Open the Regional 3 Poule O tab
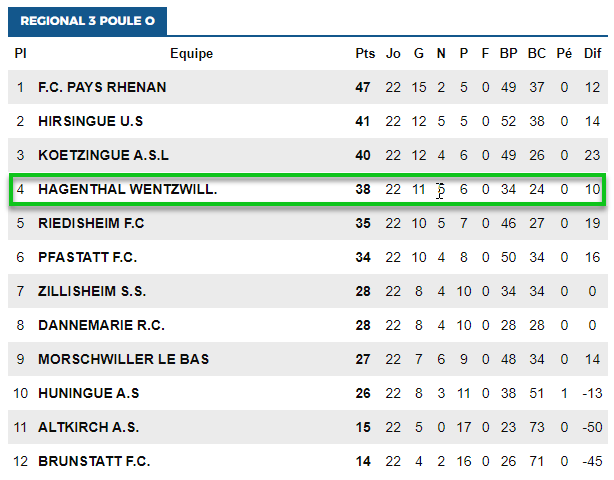The height and width of the screenshot is (480, 614). point(88,20)
